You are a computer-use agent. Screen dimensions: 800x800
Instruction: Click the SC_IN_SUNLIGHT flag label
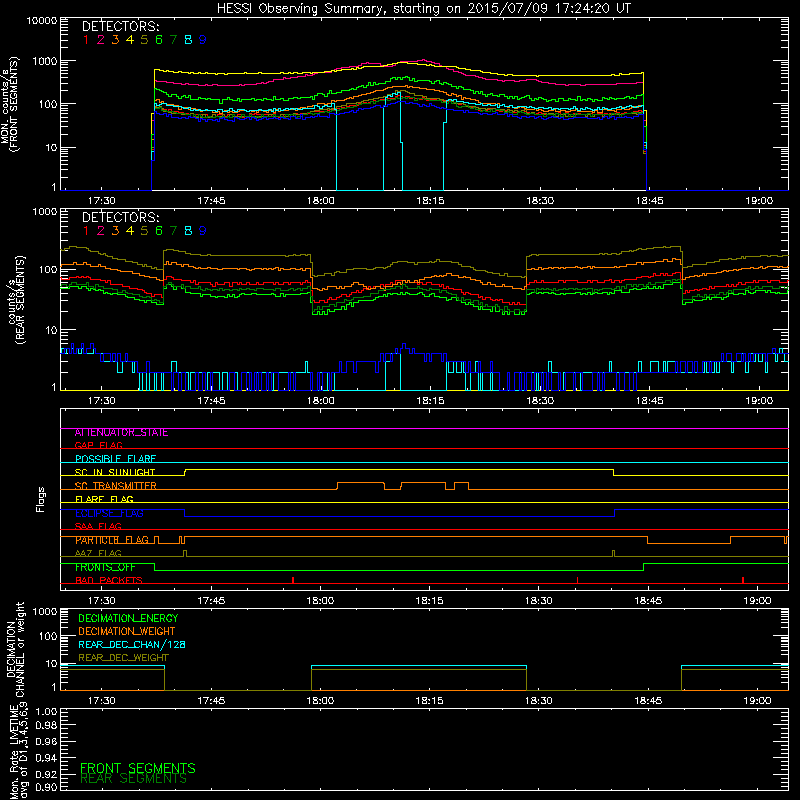pos(115,472)
